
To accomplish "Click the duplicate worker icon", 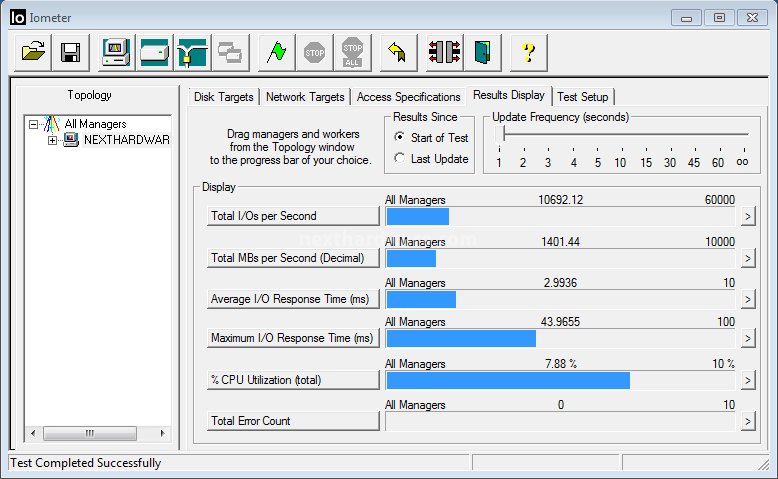I will [230, 52].
